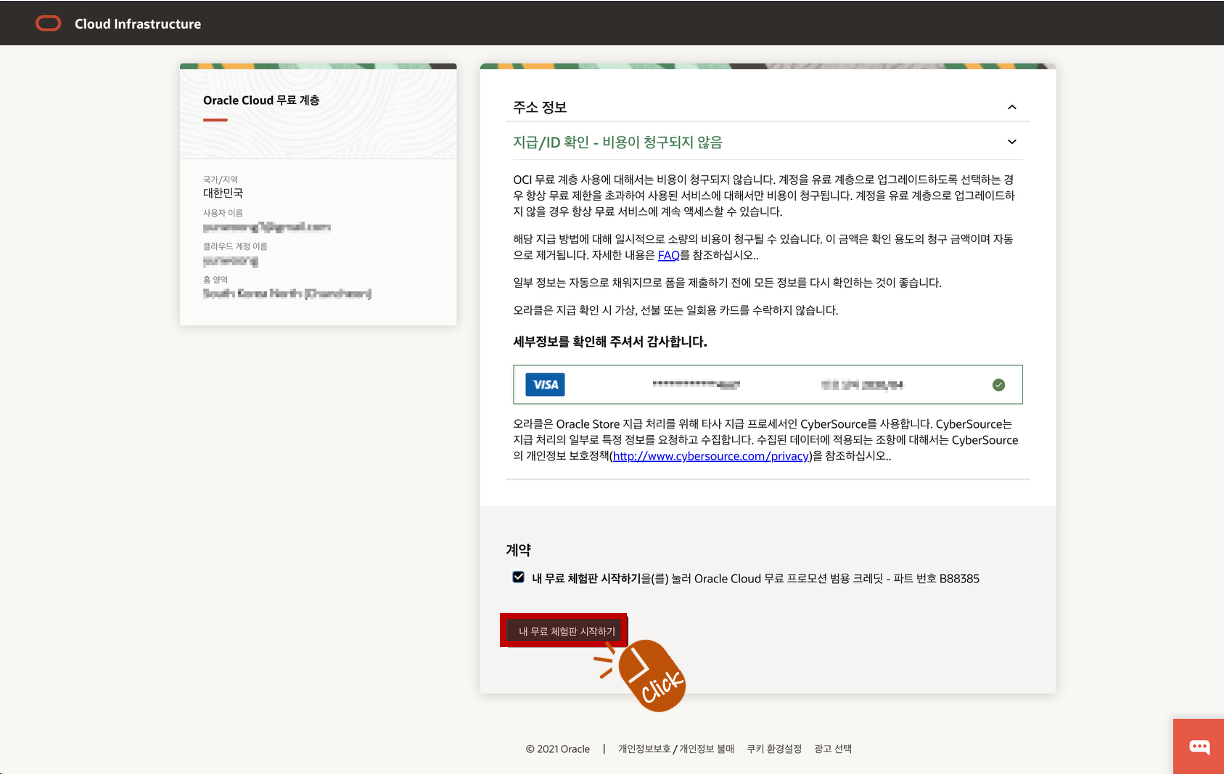Open the 쿠키 환경설정 footer link
The image size is (1224, 774).
[774, 748]
